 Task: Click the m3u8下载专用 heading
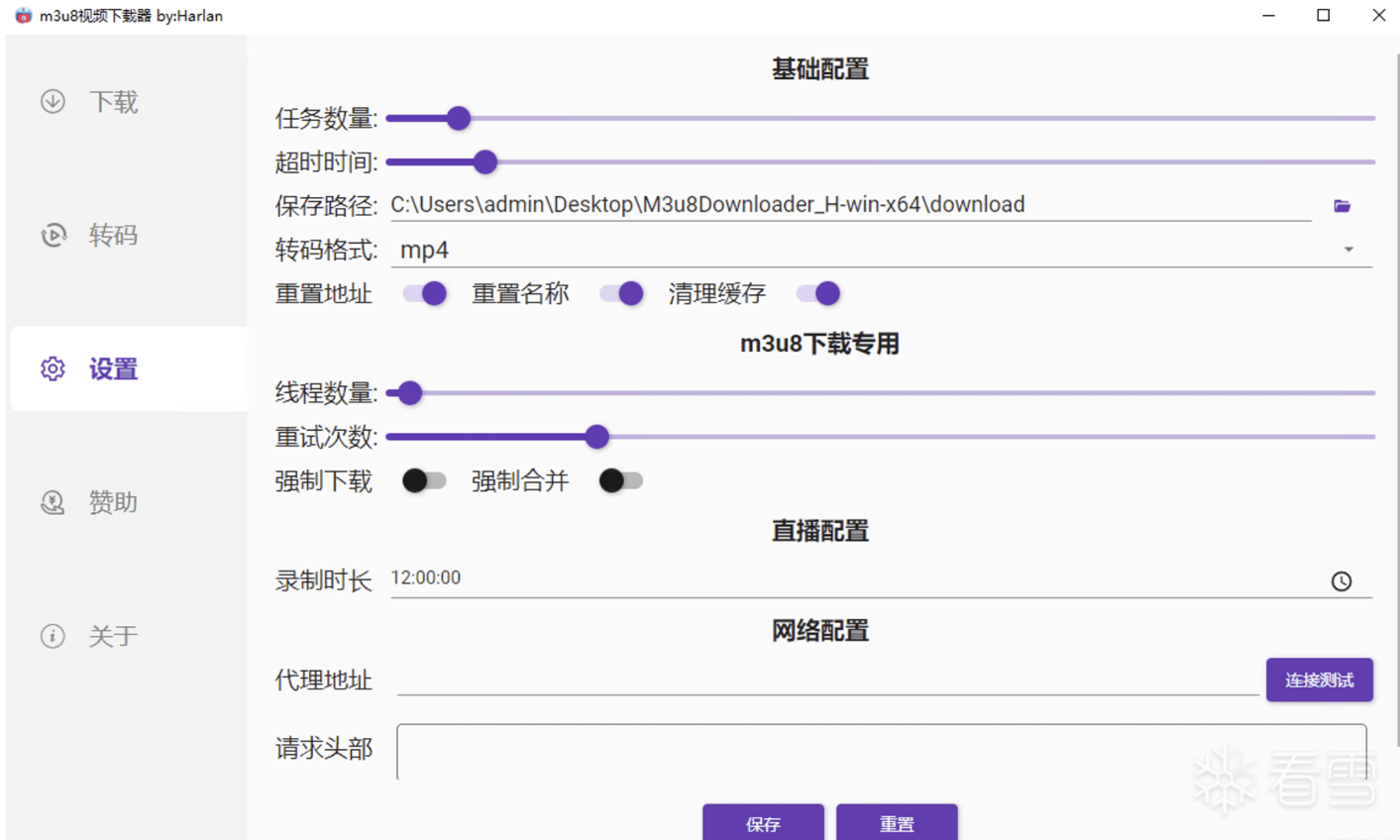[820, 344]
